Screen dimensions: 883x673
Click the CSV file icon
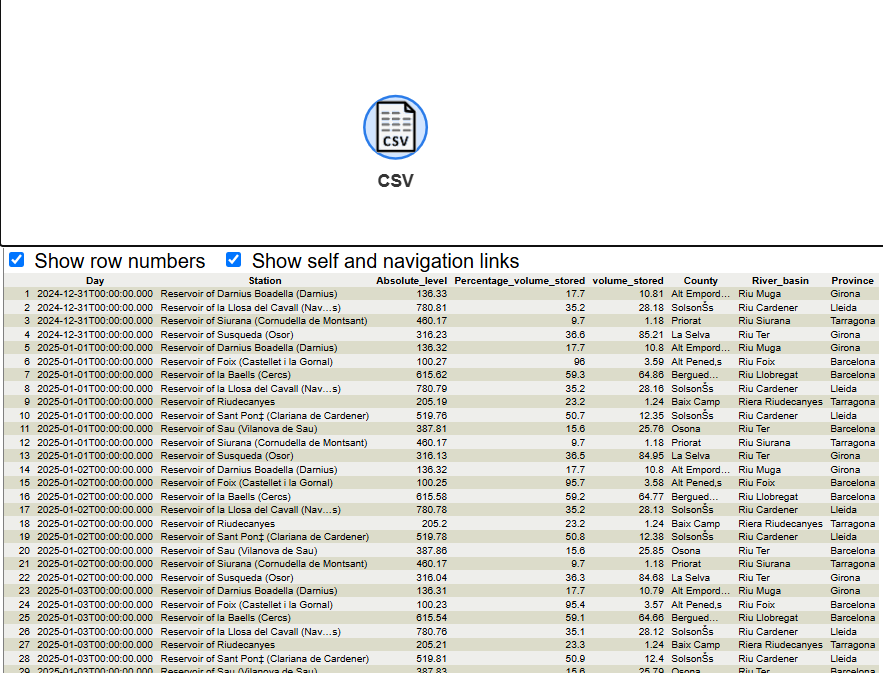tap(395, 127)
